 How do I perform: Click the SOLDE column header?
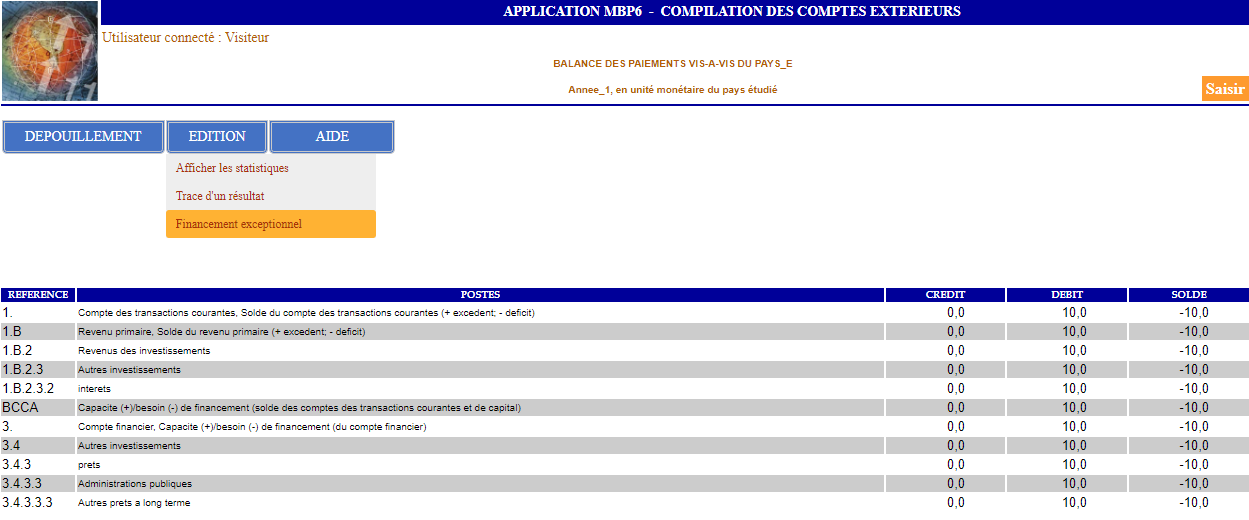click(x=1189, y=295)
